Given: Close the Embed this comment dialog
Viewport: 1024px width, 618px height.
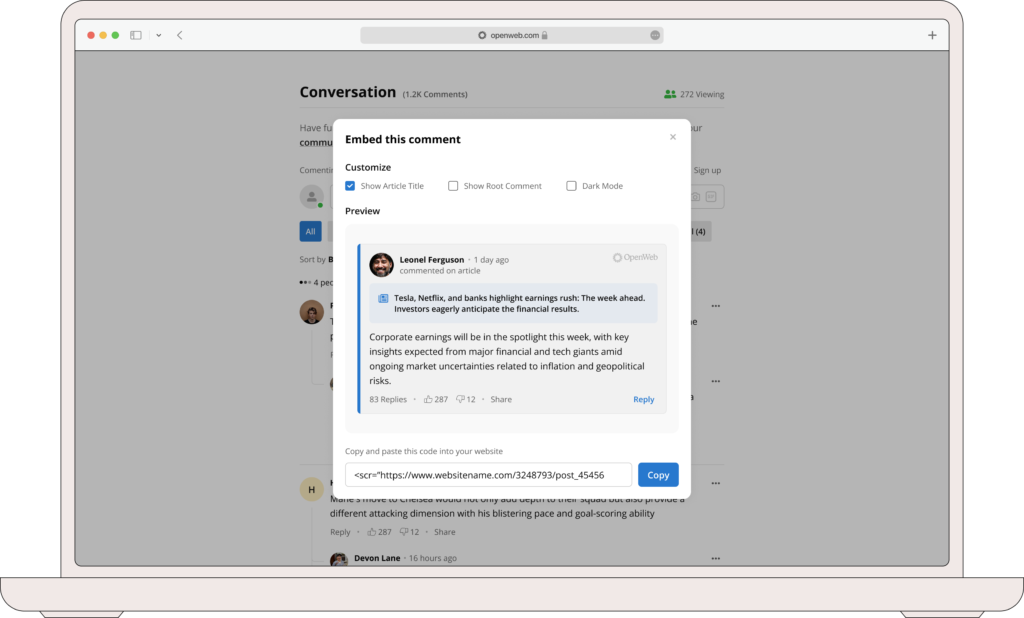Looking at the screenshot, I should (673, 137).
